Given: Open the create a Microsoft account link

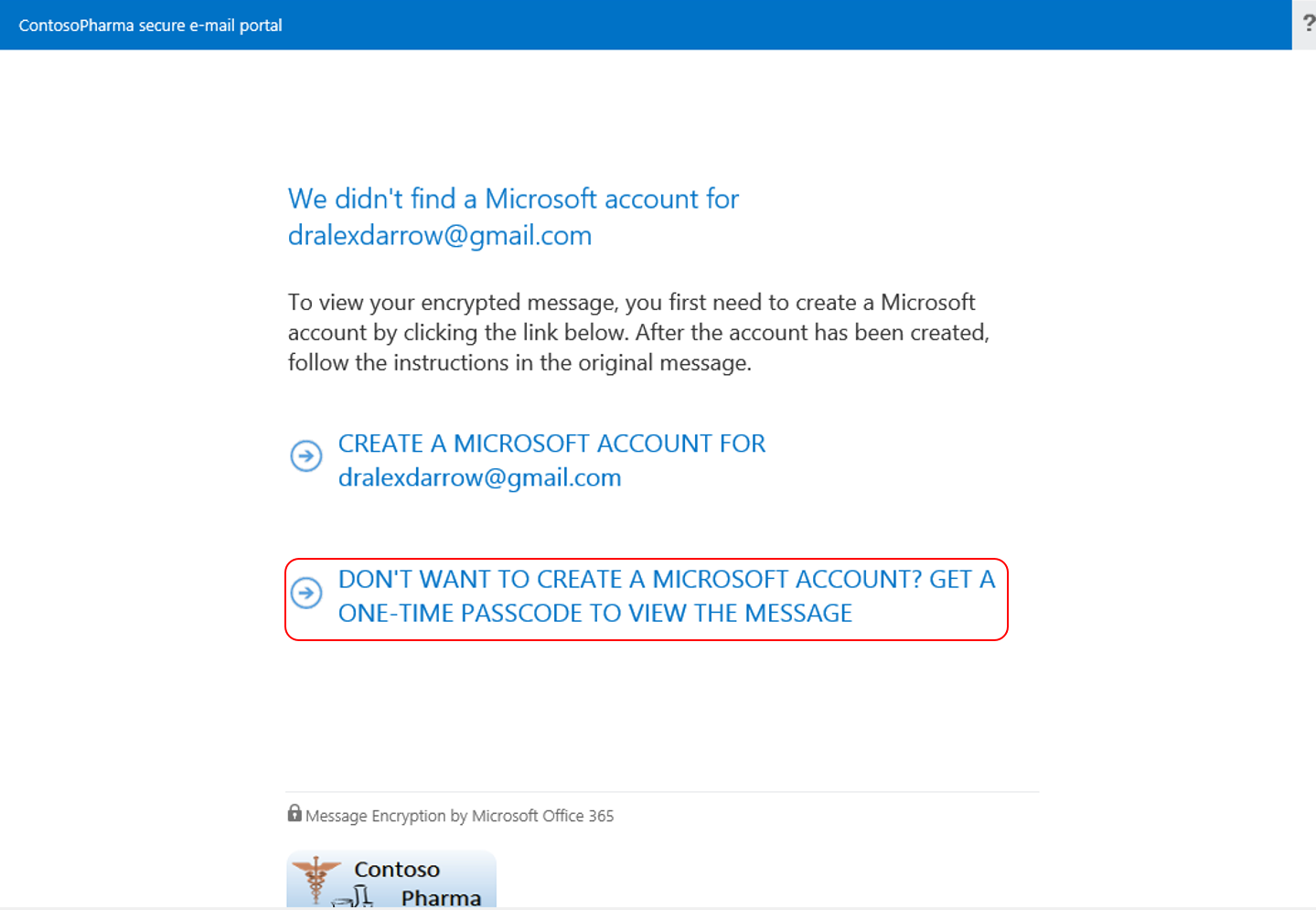Looking at the screenshot, I should point(551,443).
